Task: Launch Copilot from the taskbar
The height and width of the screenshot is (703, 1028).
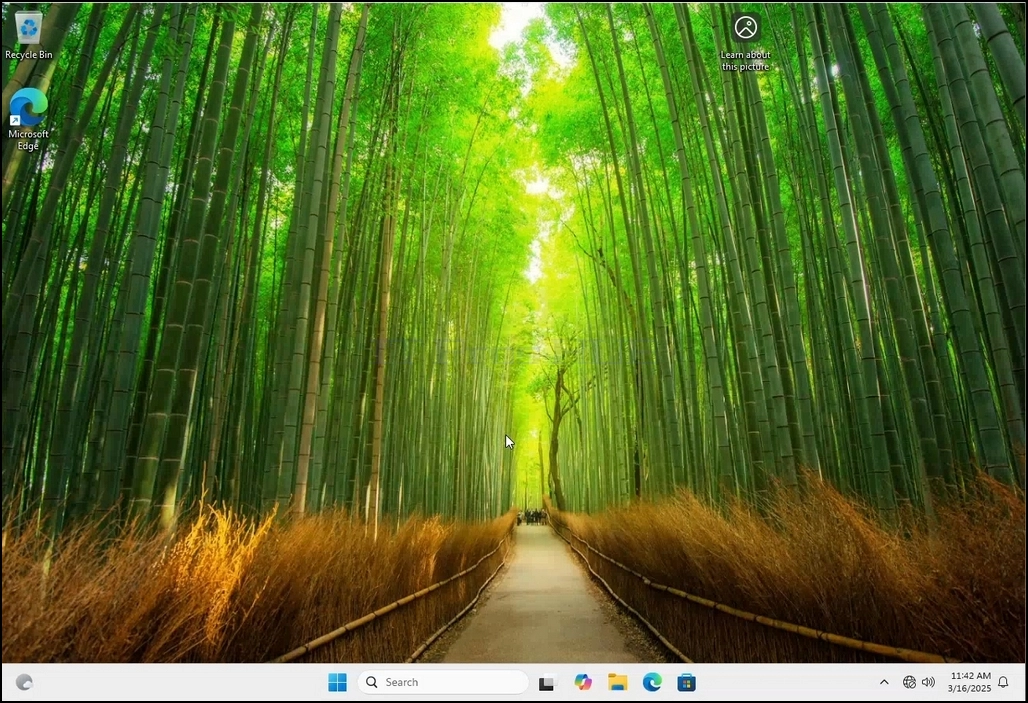Action: 582,682
